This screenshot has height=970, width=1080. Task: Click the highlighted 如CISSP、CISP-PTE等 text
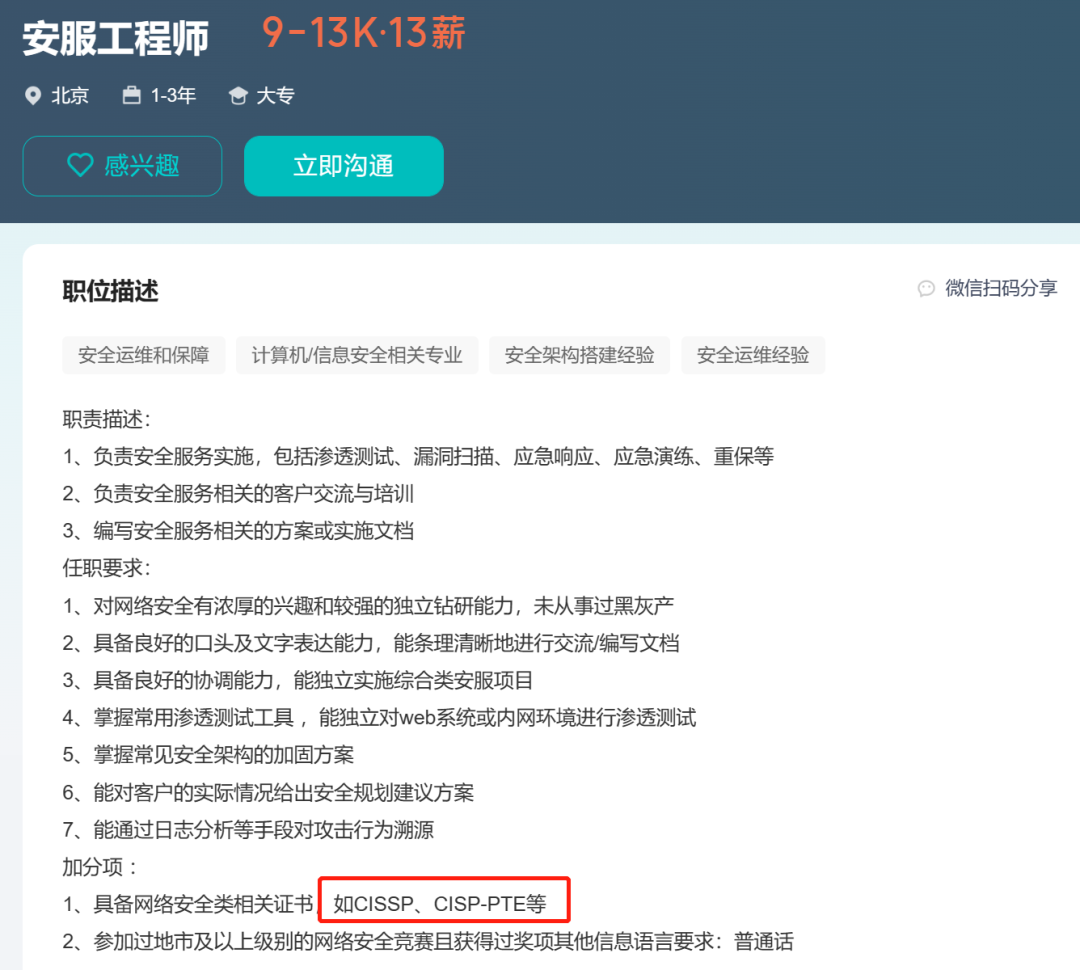pyautogui.click(x=441, y=905)
